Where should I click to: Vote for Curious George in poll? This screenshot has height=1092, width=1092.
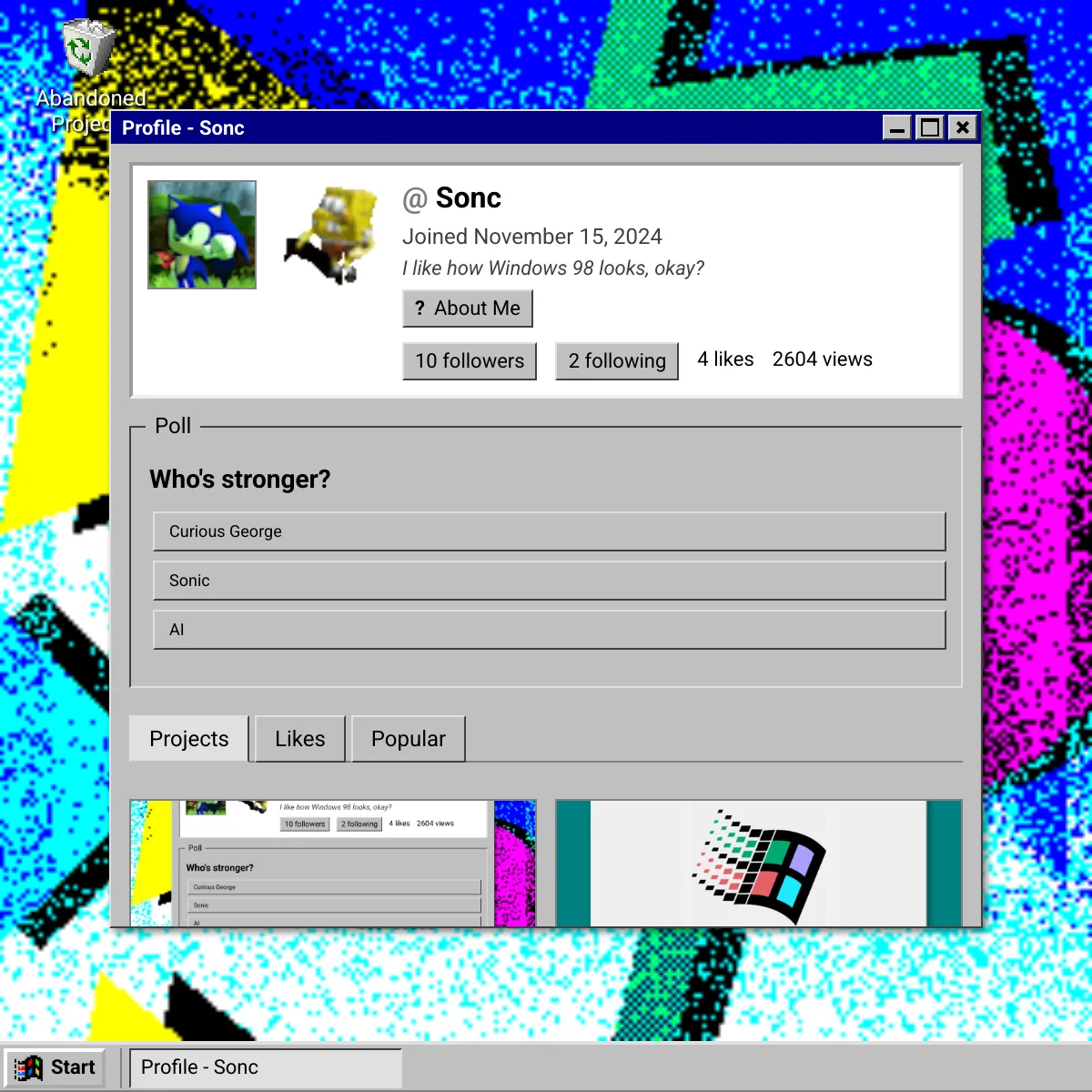point(550,531)
